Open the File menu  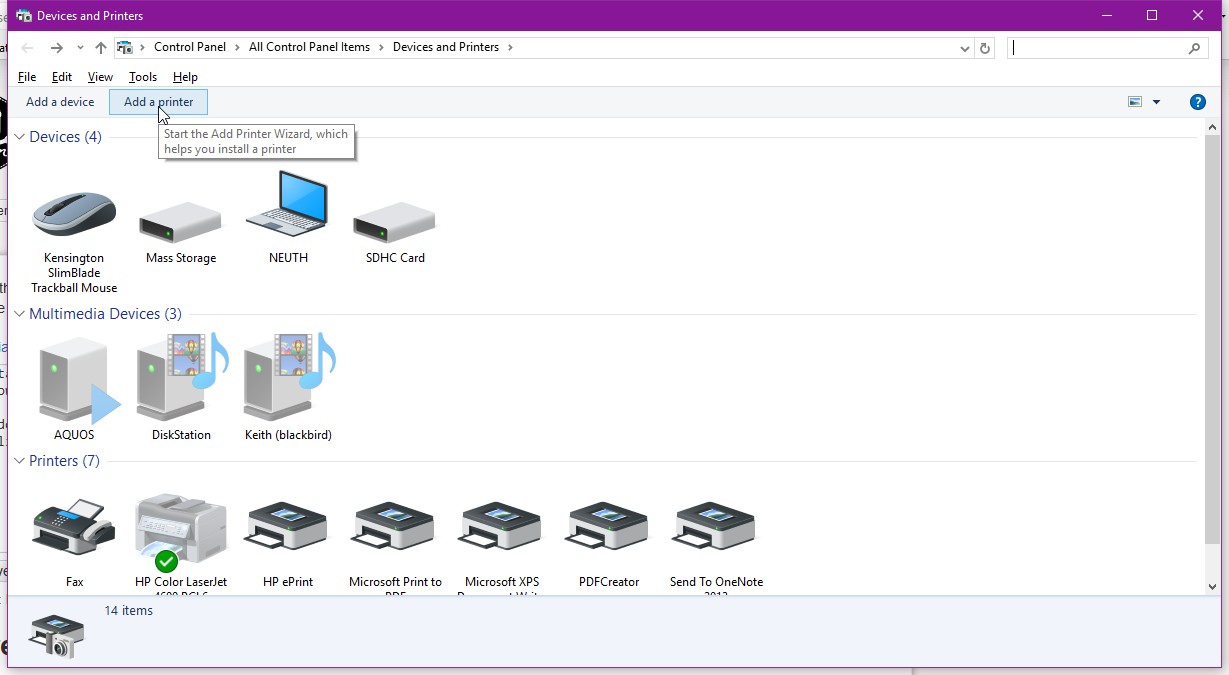click(x=27, y=77)
